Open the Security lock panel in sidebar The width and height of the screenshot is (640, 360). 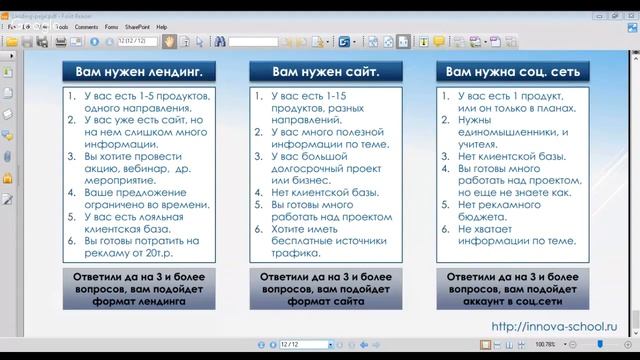click(x=8, y=178)
